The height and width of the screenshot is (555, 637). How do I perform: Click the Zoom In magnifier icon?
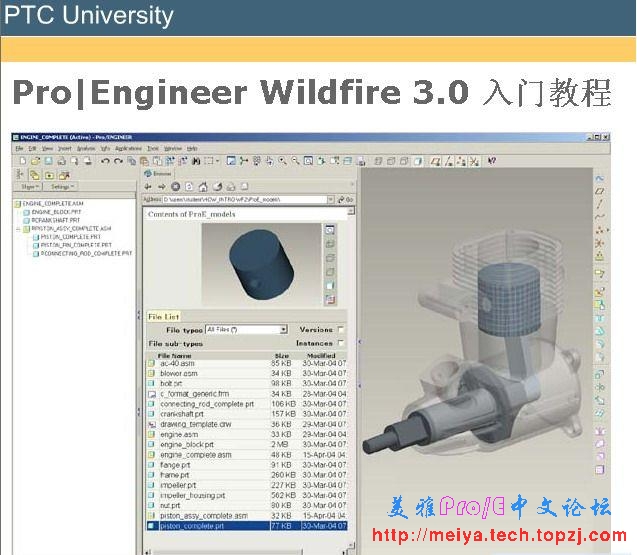click(x=282, y=161)
